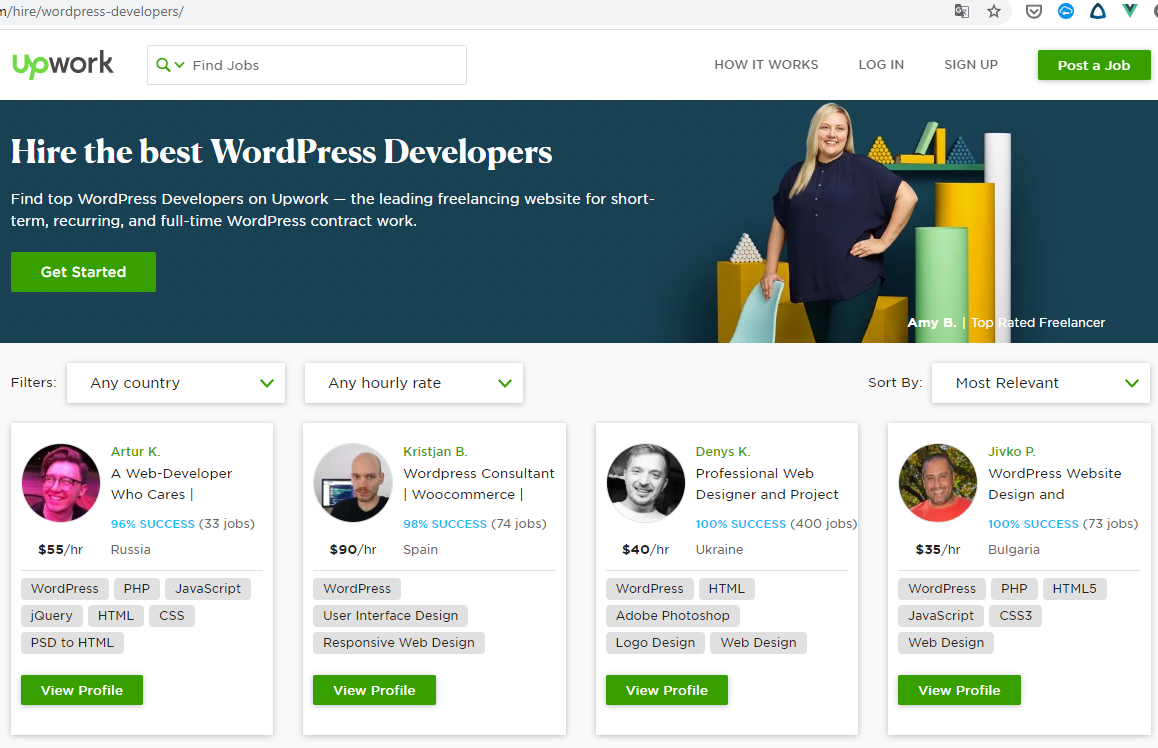Open the Any hourly rate dropdown
The height and width of the screenshot is (748, 1158).
tap(414, 382)
